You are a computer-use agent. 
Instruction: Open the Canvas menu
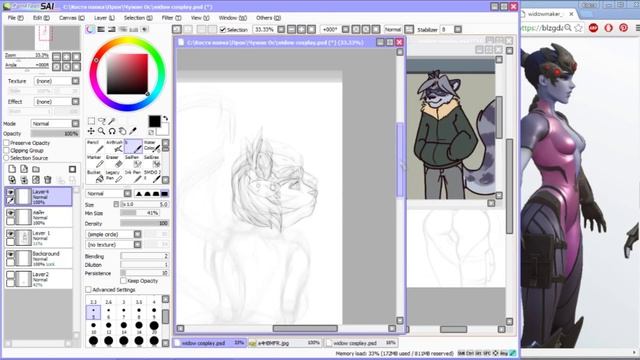pos(72,18)
